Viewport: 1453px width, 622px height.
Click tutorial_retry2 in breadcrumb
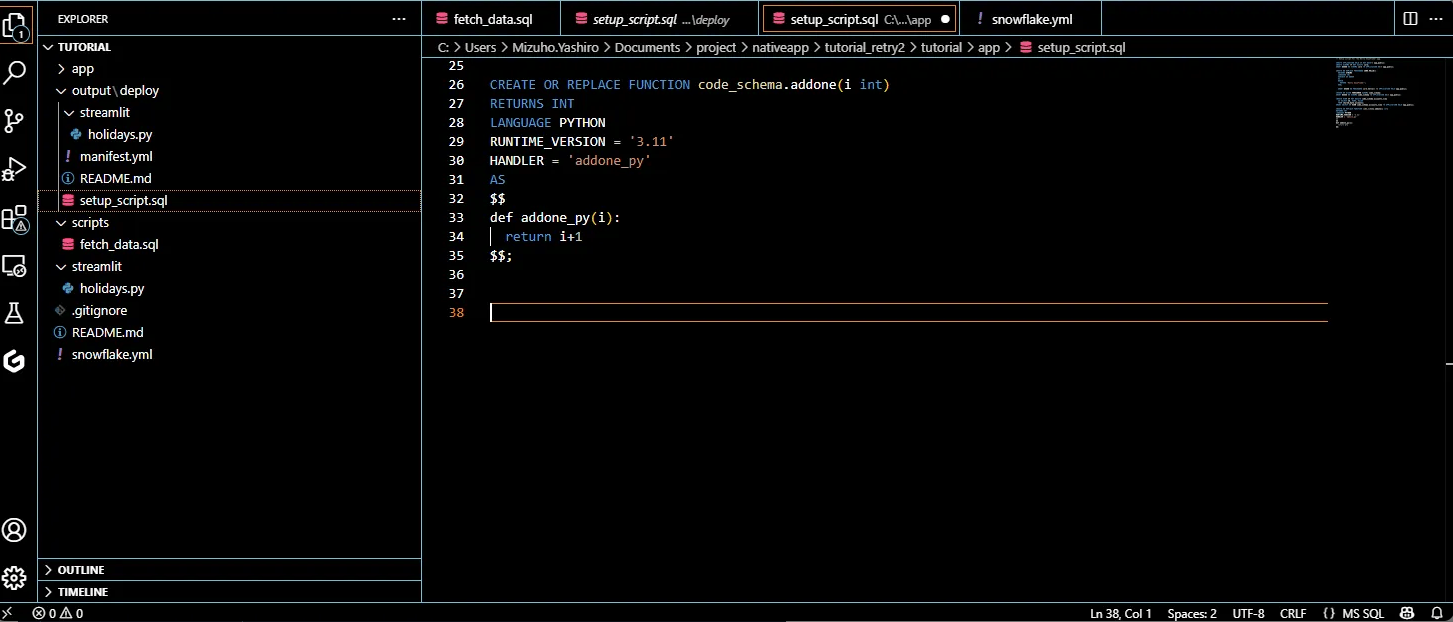tap(864, 47)
